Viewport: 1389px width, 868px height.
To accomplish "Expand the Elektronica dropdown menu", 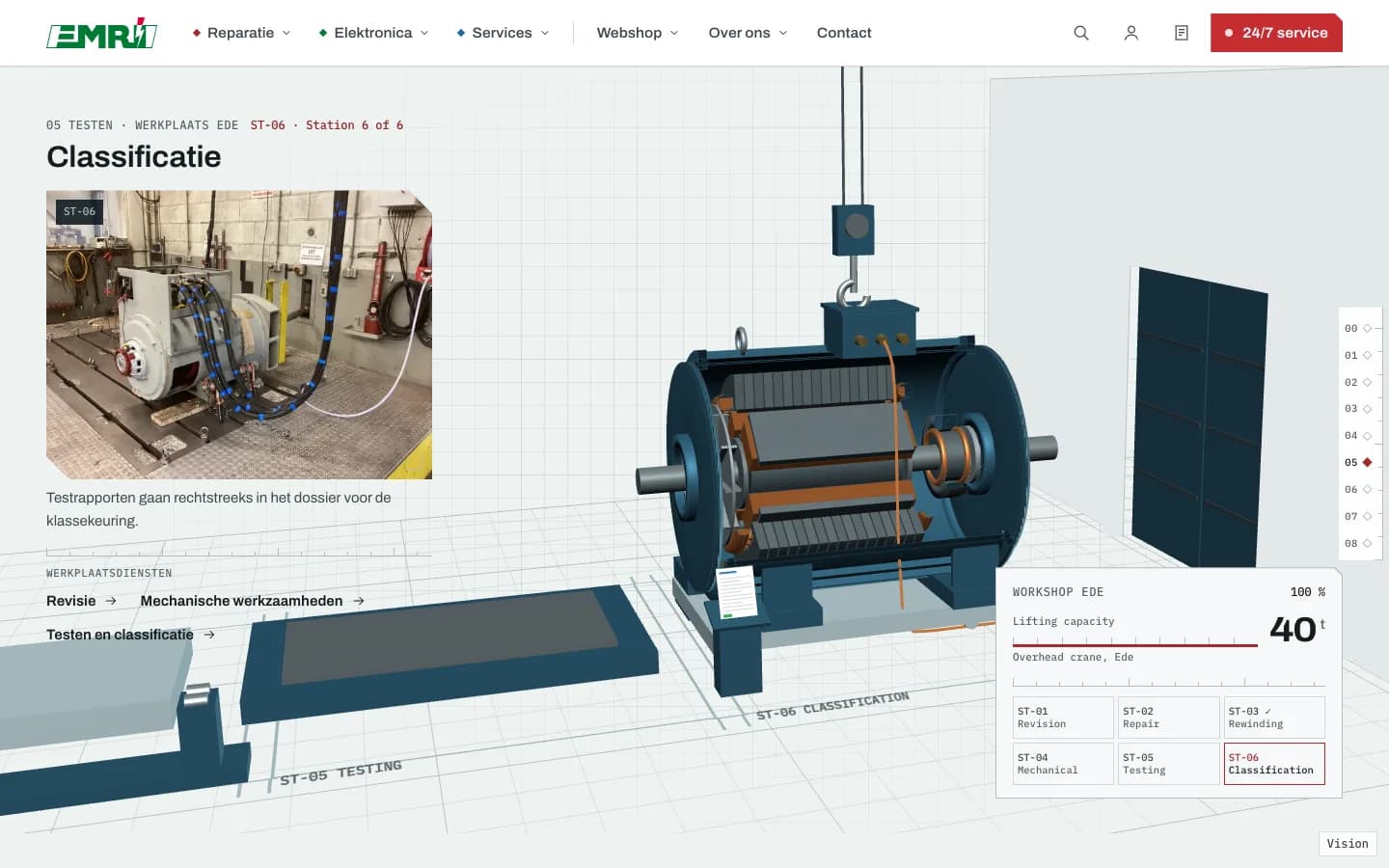I will [373, 33].
